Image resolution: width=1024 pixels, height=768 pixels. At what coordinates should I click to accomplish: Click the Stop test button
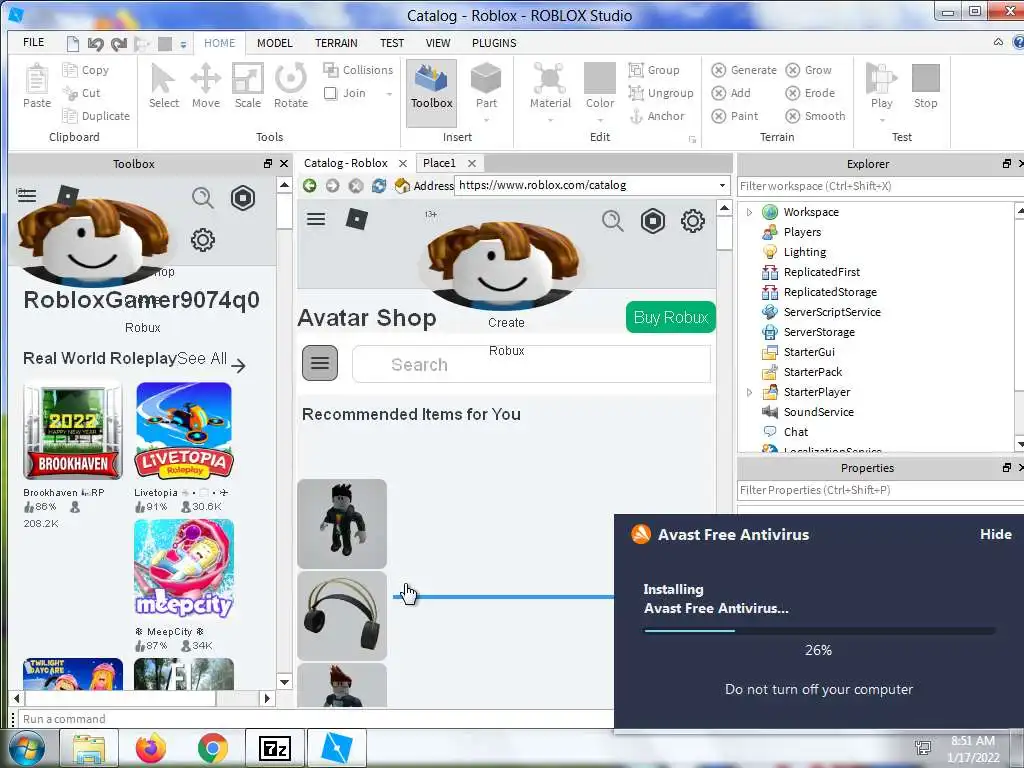click(925, 86)
